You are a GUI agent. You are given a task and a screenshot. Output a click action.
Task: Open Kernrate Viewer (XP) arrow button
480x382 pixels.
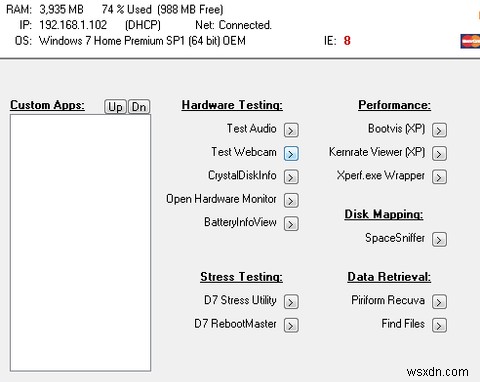pyautogui.click(x=439, y=154)
